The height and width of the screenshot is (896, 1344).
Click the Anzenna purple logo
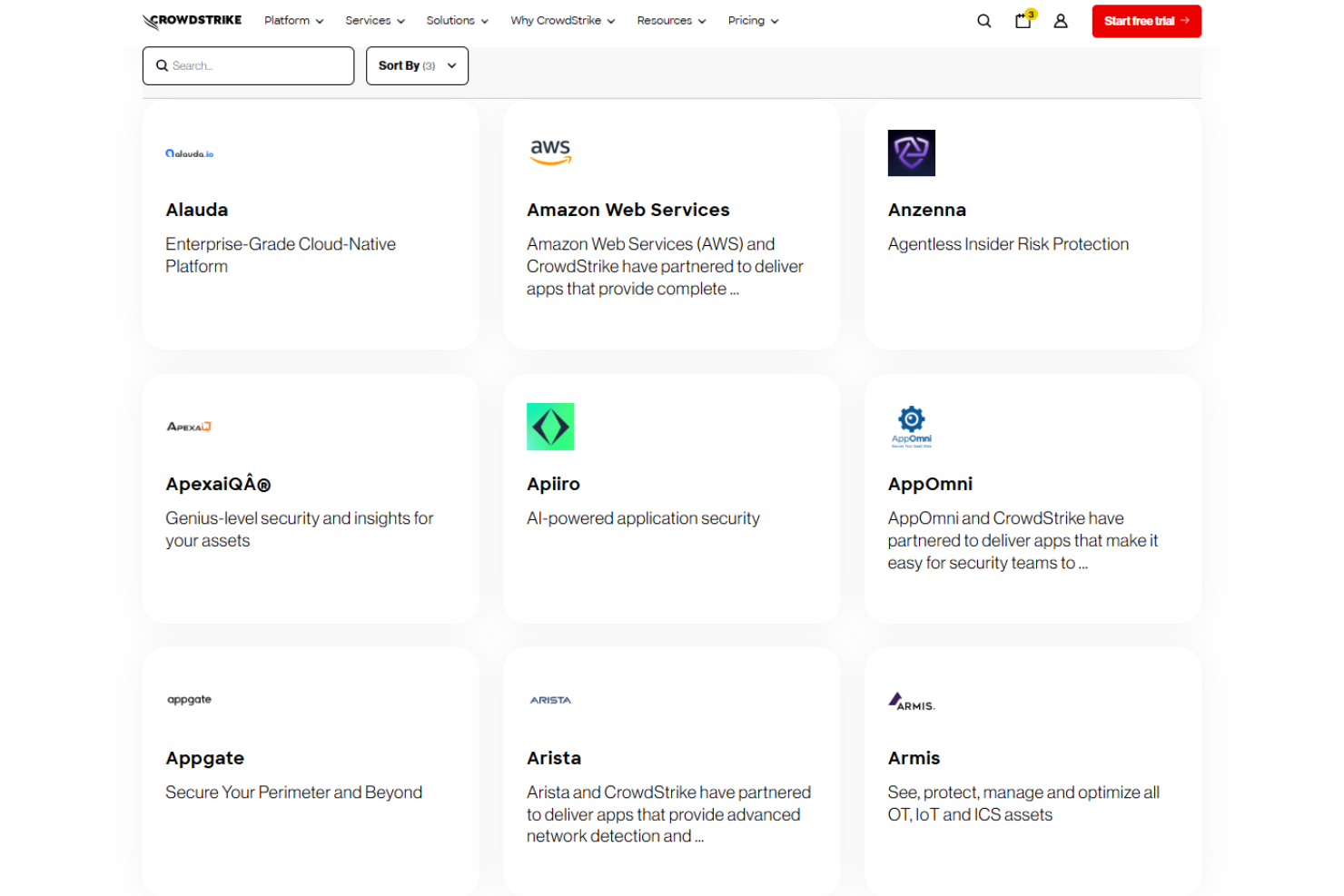click(911, 153)
